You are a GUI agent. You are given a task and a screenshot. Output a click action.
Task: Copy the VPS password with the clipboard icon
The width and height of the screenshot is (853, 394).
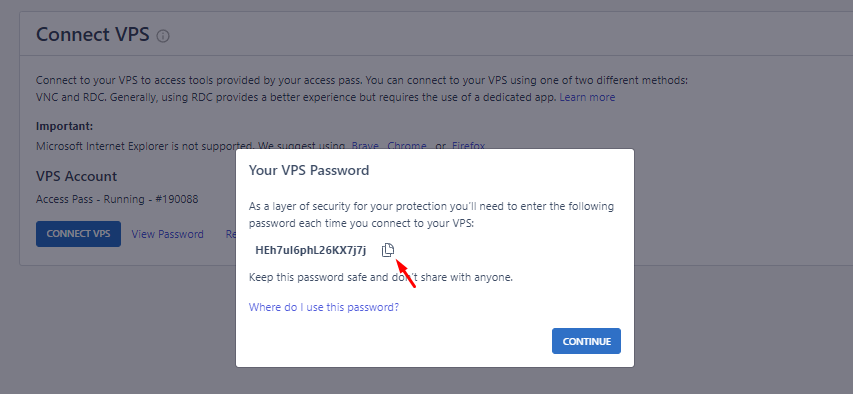point(387,250)
